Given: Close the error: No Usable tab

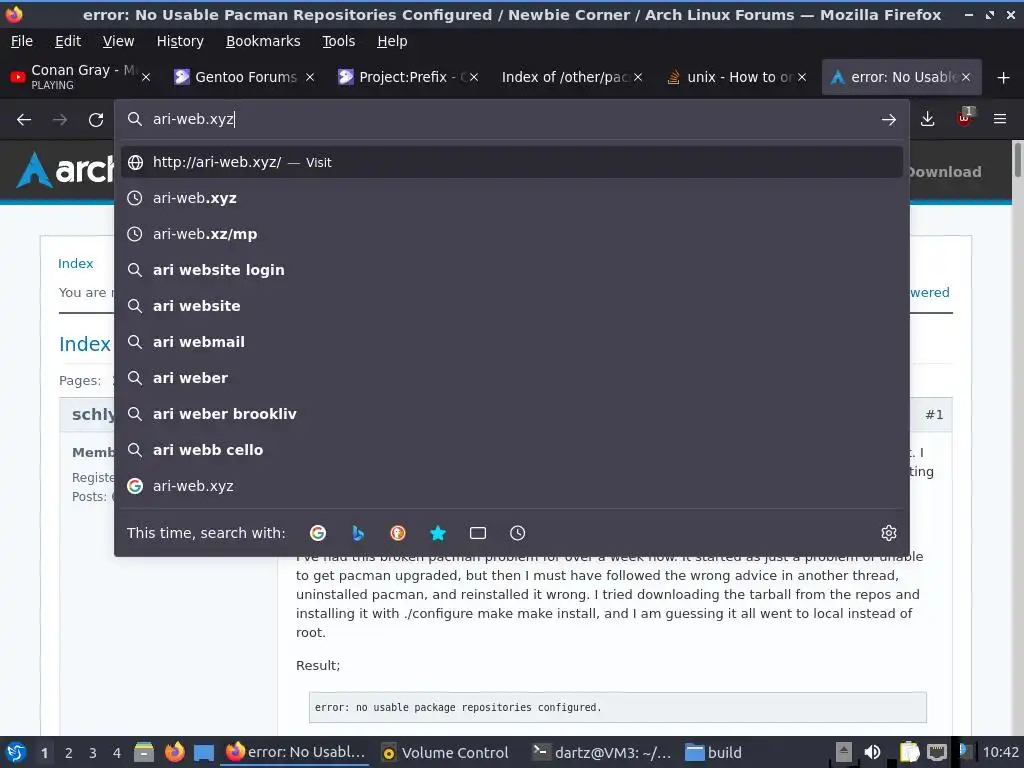Looking at the screenshot, I should pos(966,77).
